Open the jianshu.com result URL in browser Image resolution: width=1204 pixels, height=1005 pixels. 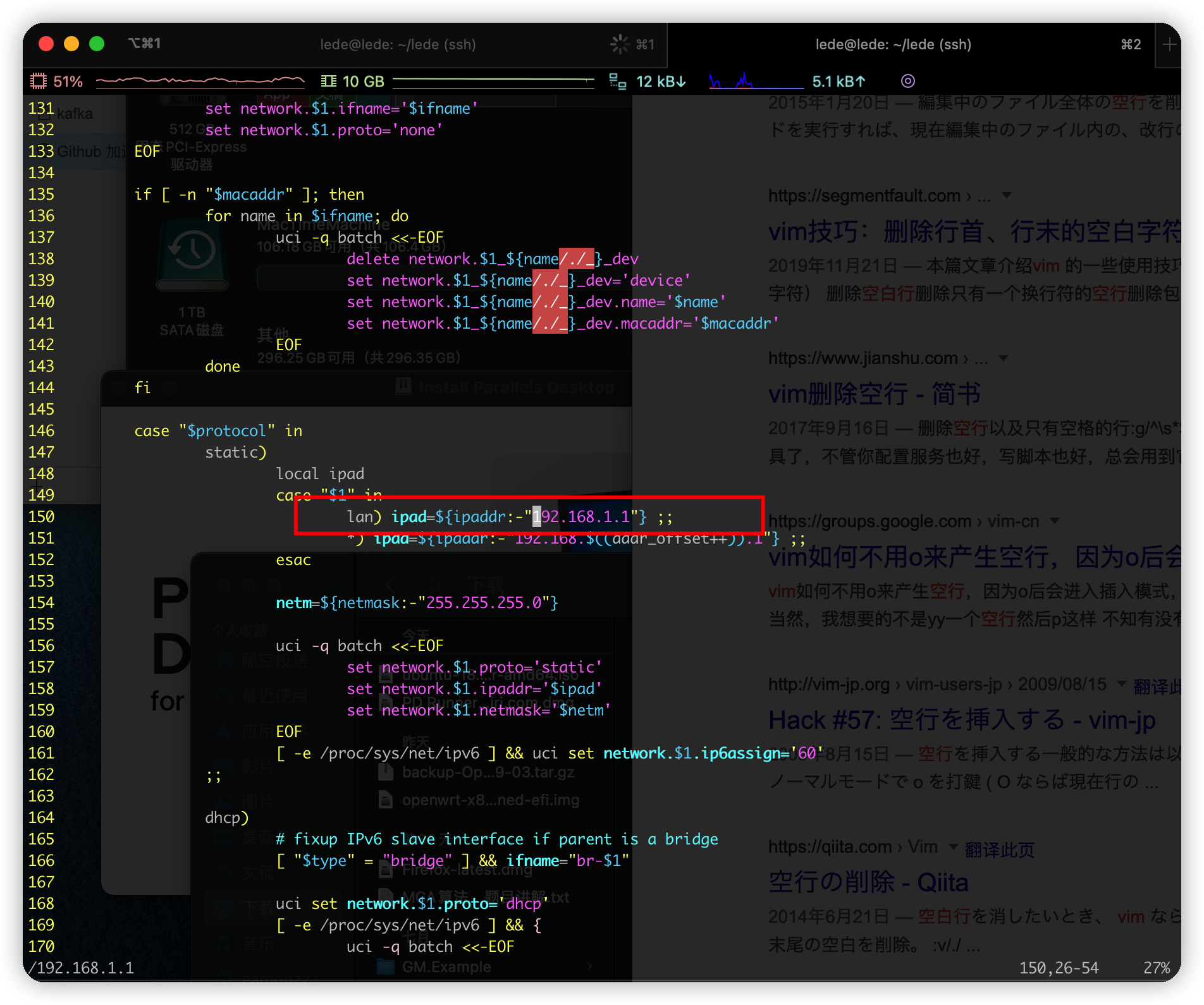pos(878,358)
